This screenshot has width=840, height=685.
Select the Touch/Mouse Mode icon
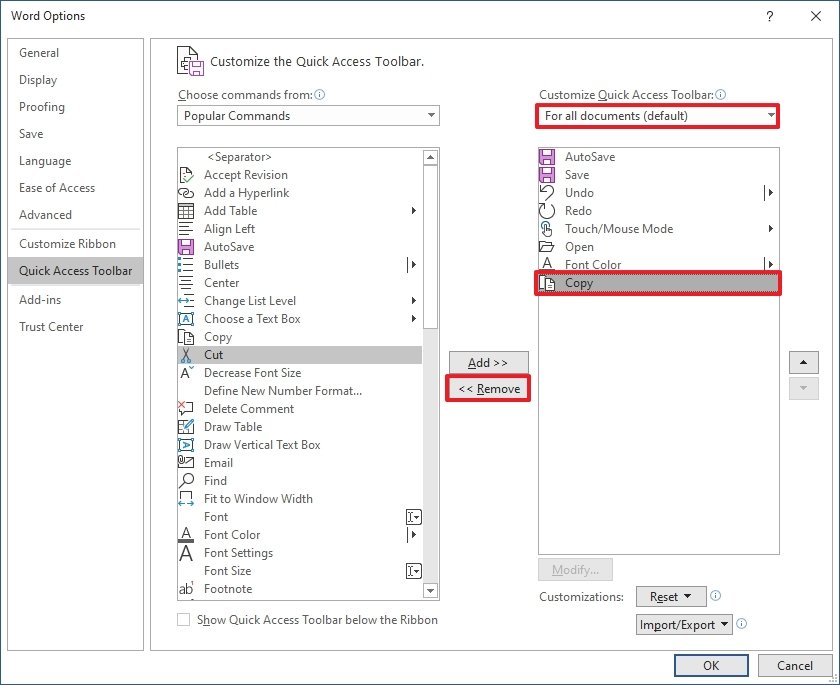point(546,229)
